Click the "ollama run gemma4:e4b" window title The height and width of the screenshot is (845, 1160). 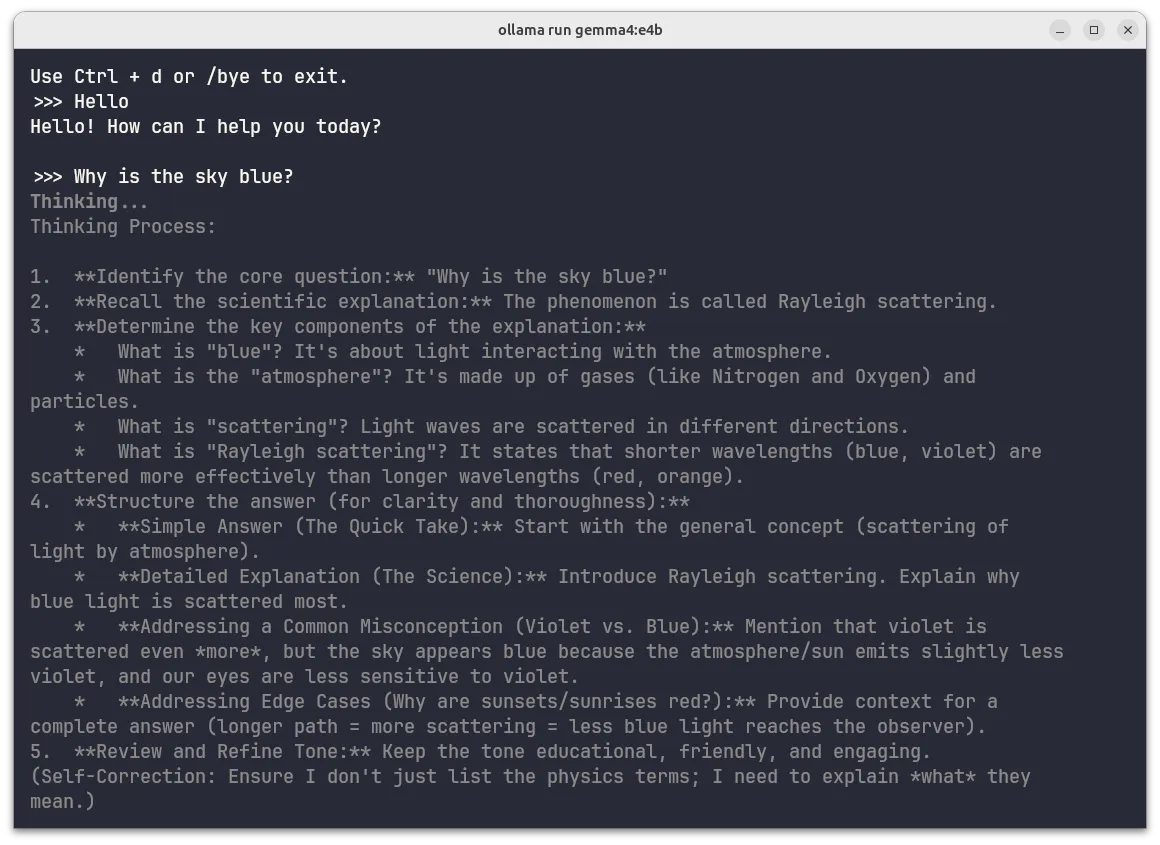tap(580, 30)
